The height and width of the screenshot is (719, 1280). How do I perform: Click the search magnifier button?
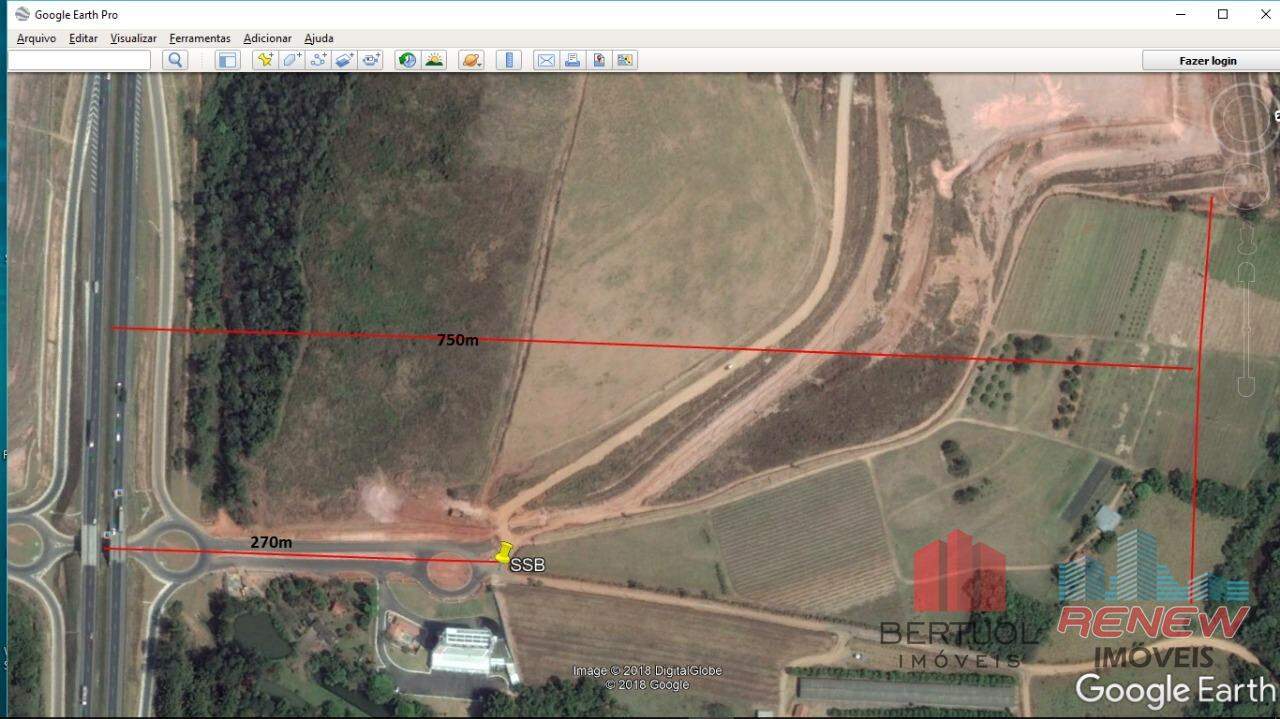(175, 60)
